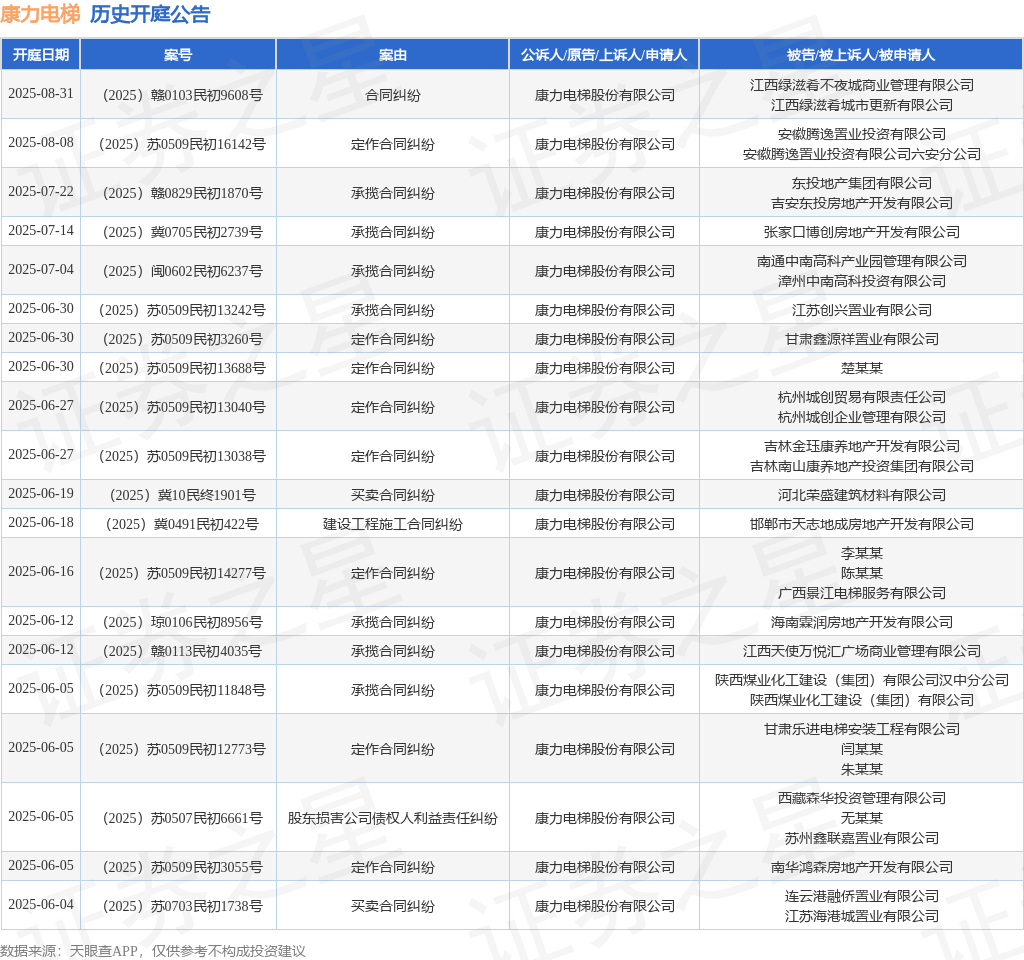1024x960 pixels.
Task: Click defendant 楚某某
Action: 861,368
